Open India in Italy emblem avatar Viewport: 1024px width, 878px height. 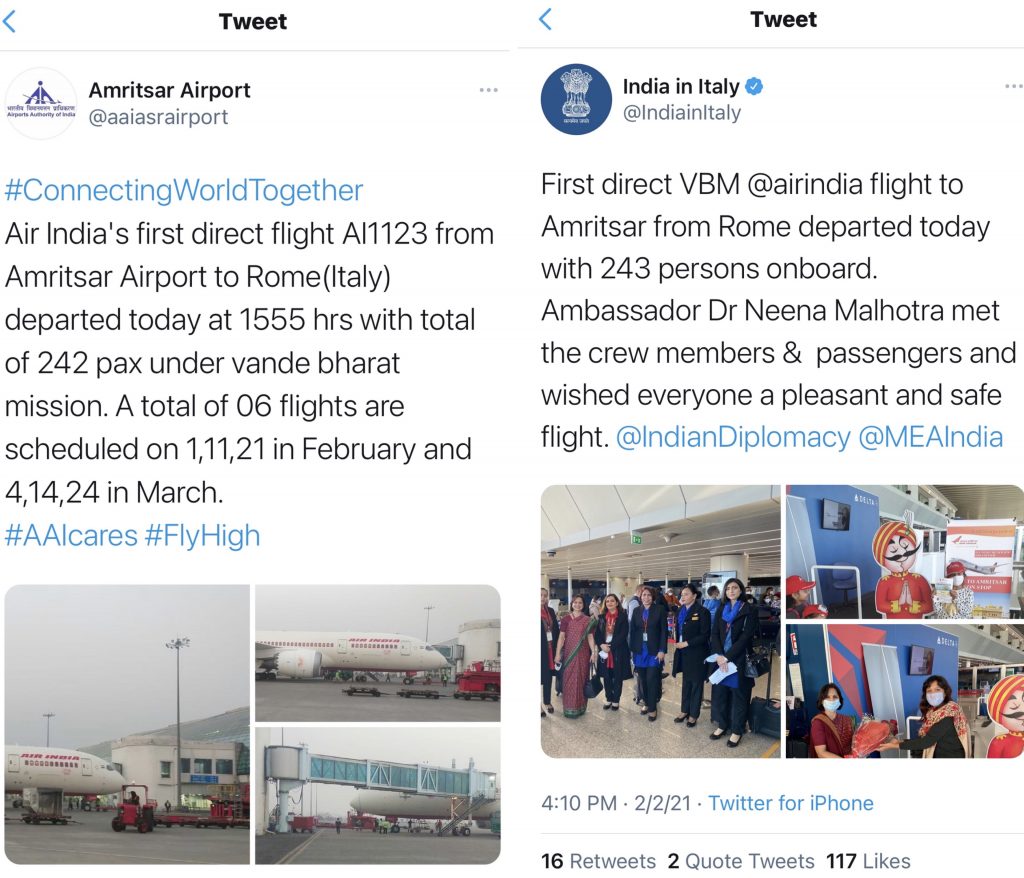point(575,99)
